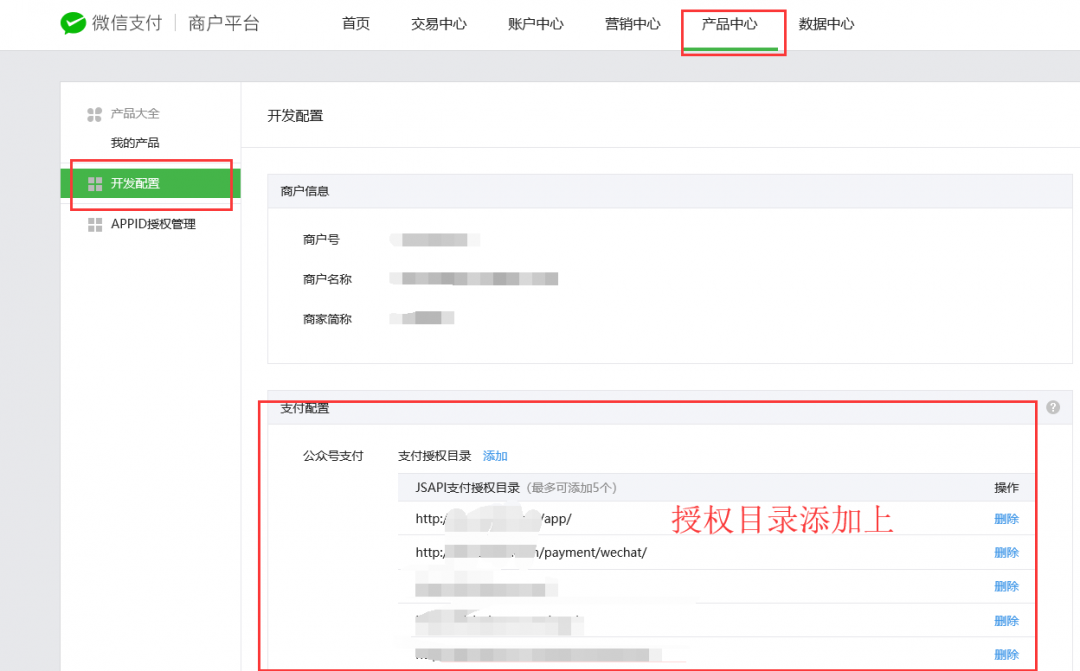The width and height of the screenshot is (1080, 671).
Task: Click the blurred 商户名称 value
Action: coord(474,279)
